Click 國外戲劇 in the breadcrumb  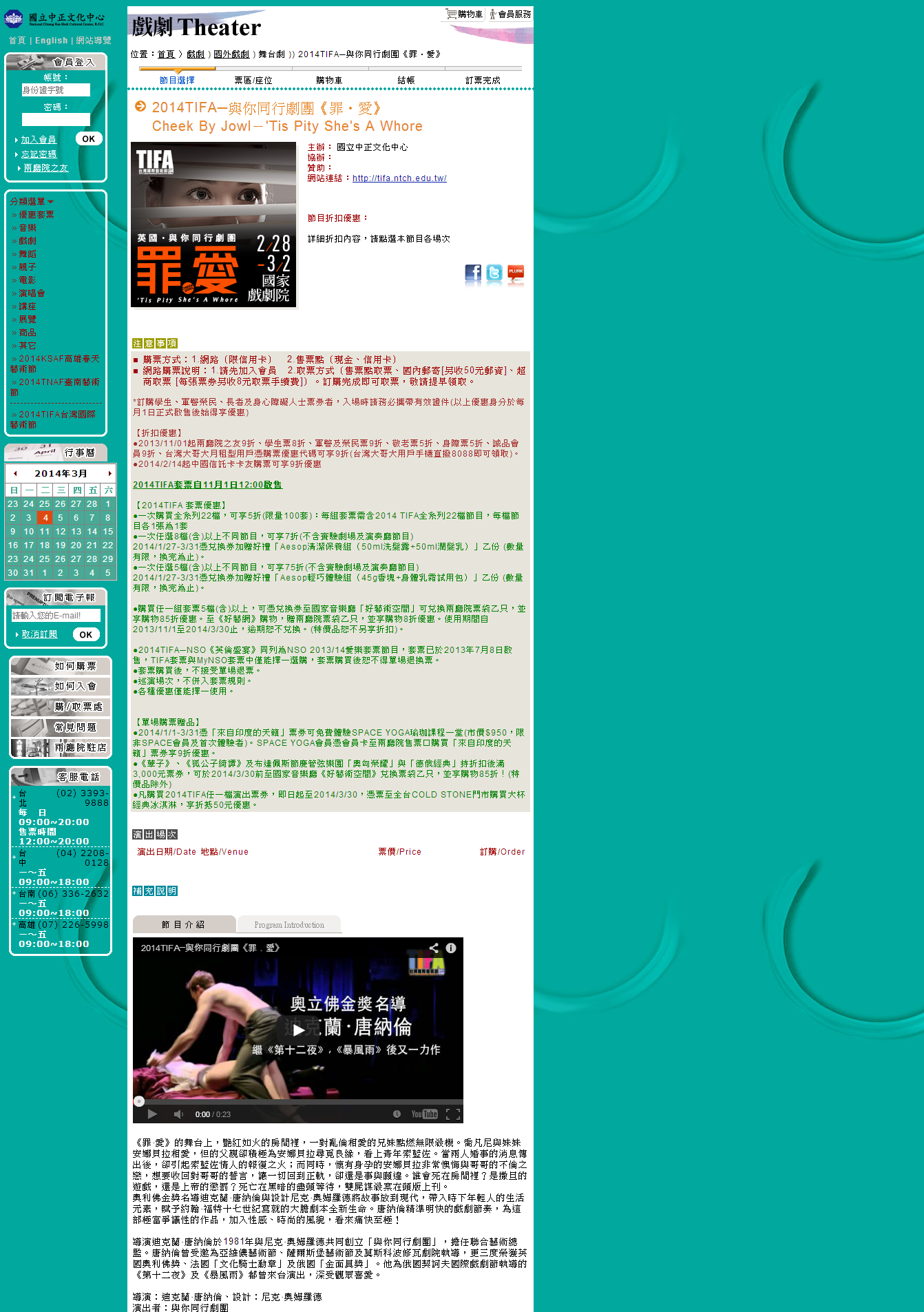[231, 54]
